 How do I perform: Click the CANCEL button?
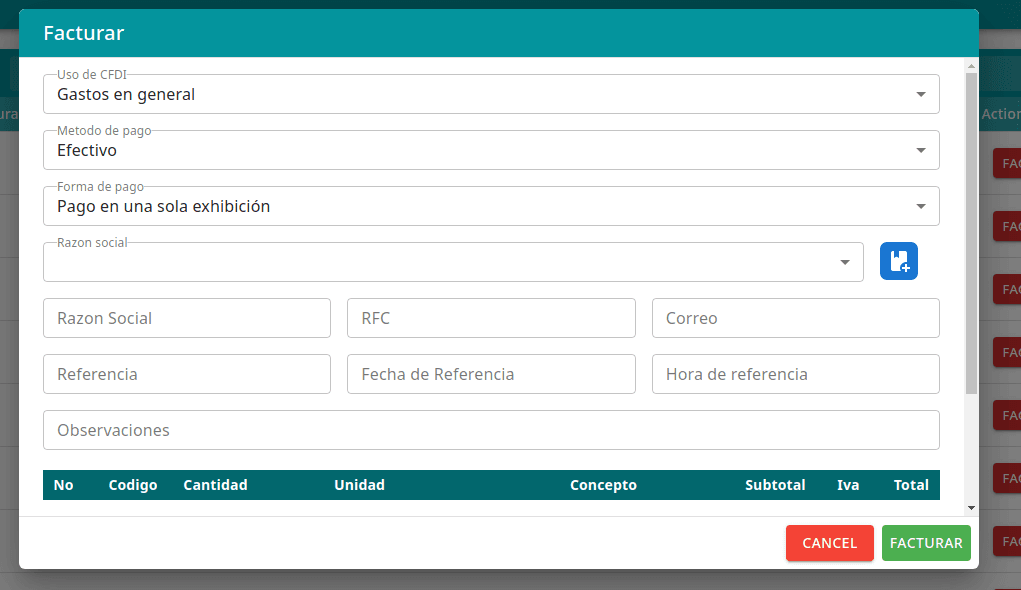830,543
